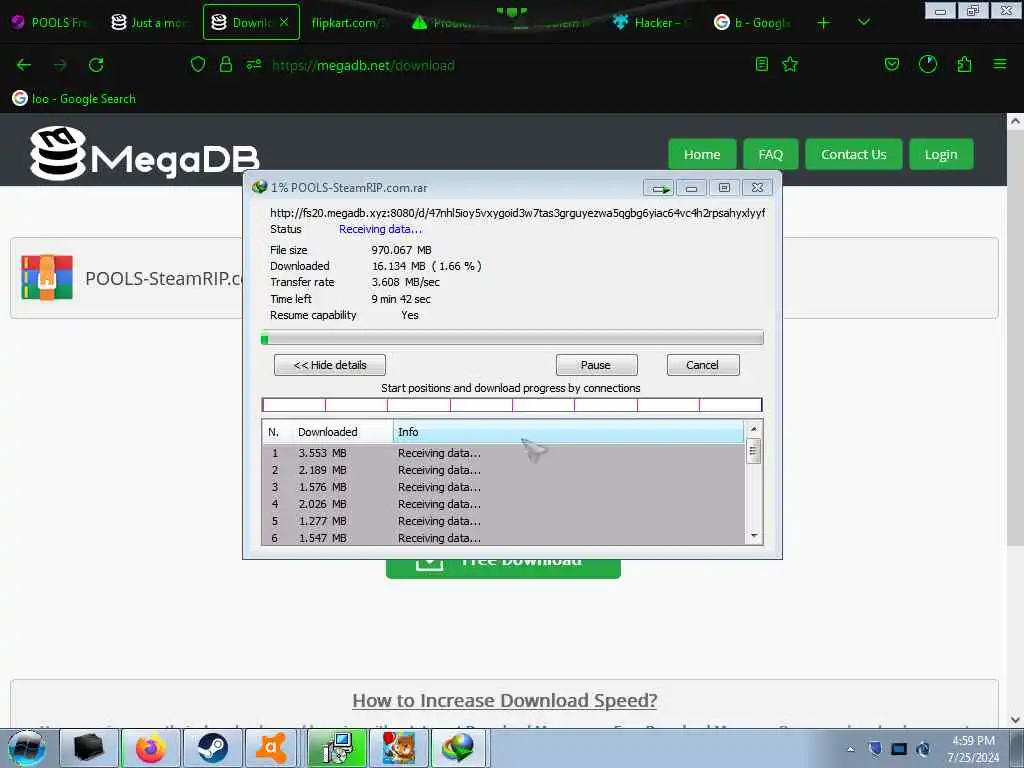
Task: Go back with the browser back arrow
Action: point(24,65)
